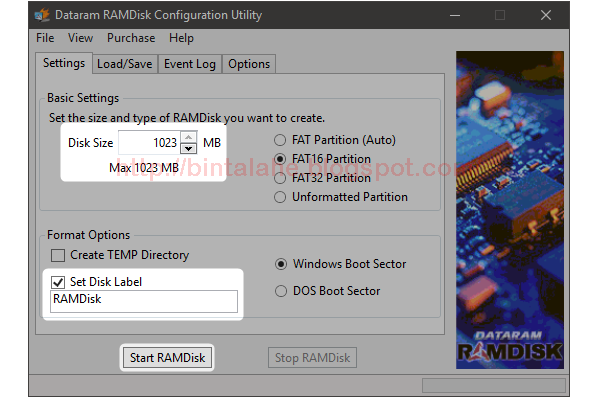This screenshot has height=406, width=598.
Task: Click the Max 1023 MB text
Action: 144,168
